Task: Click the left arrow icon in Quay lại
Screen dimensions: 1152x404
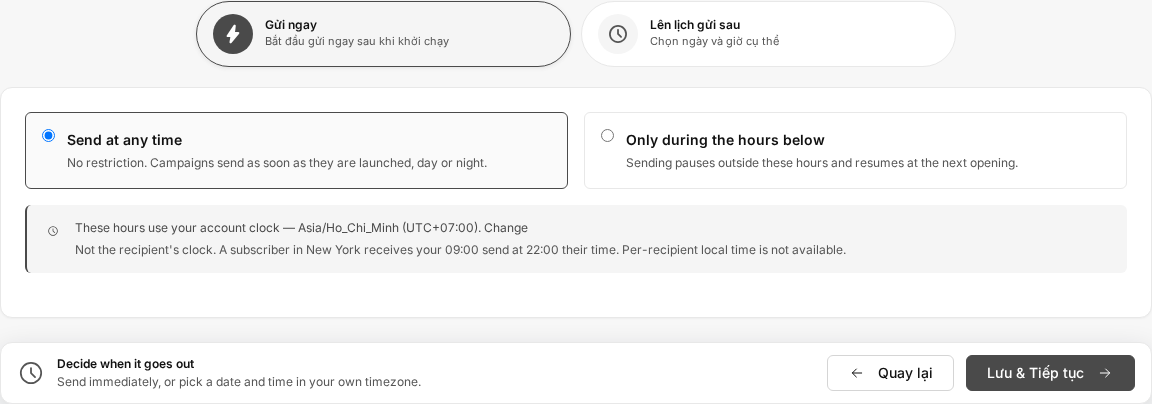Action: click(857, 373)
